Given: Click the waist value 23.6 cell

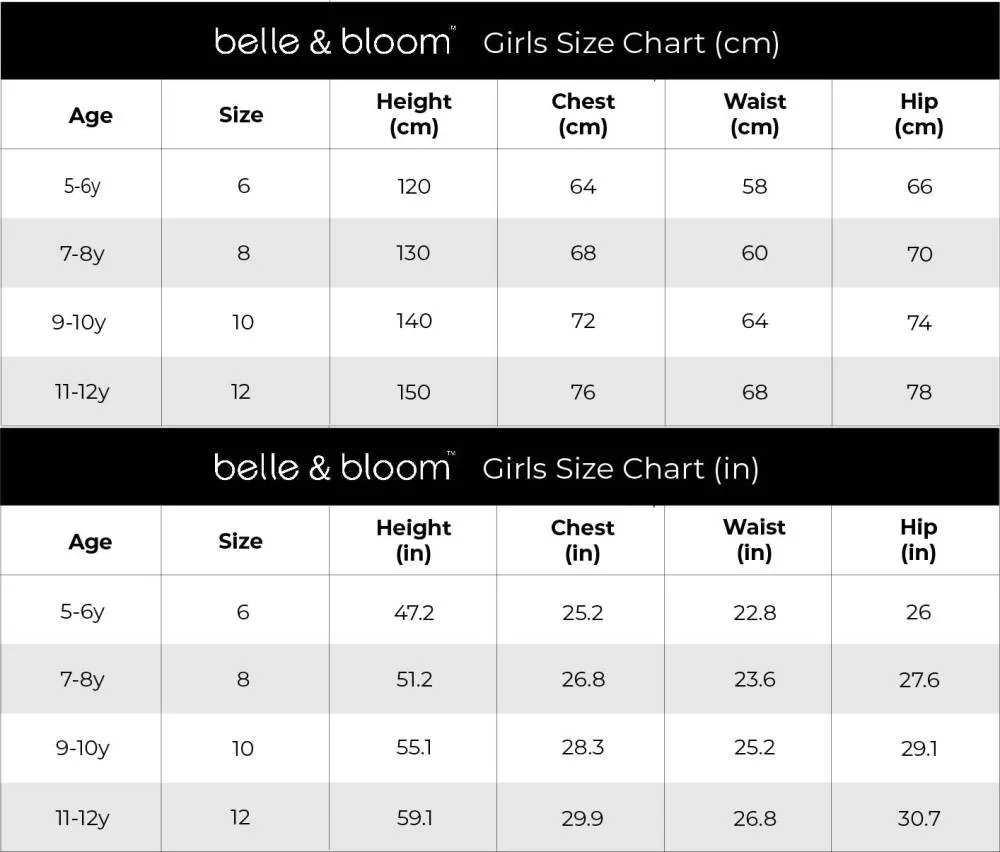Looking at the screenshot, I should click(755, 679).
